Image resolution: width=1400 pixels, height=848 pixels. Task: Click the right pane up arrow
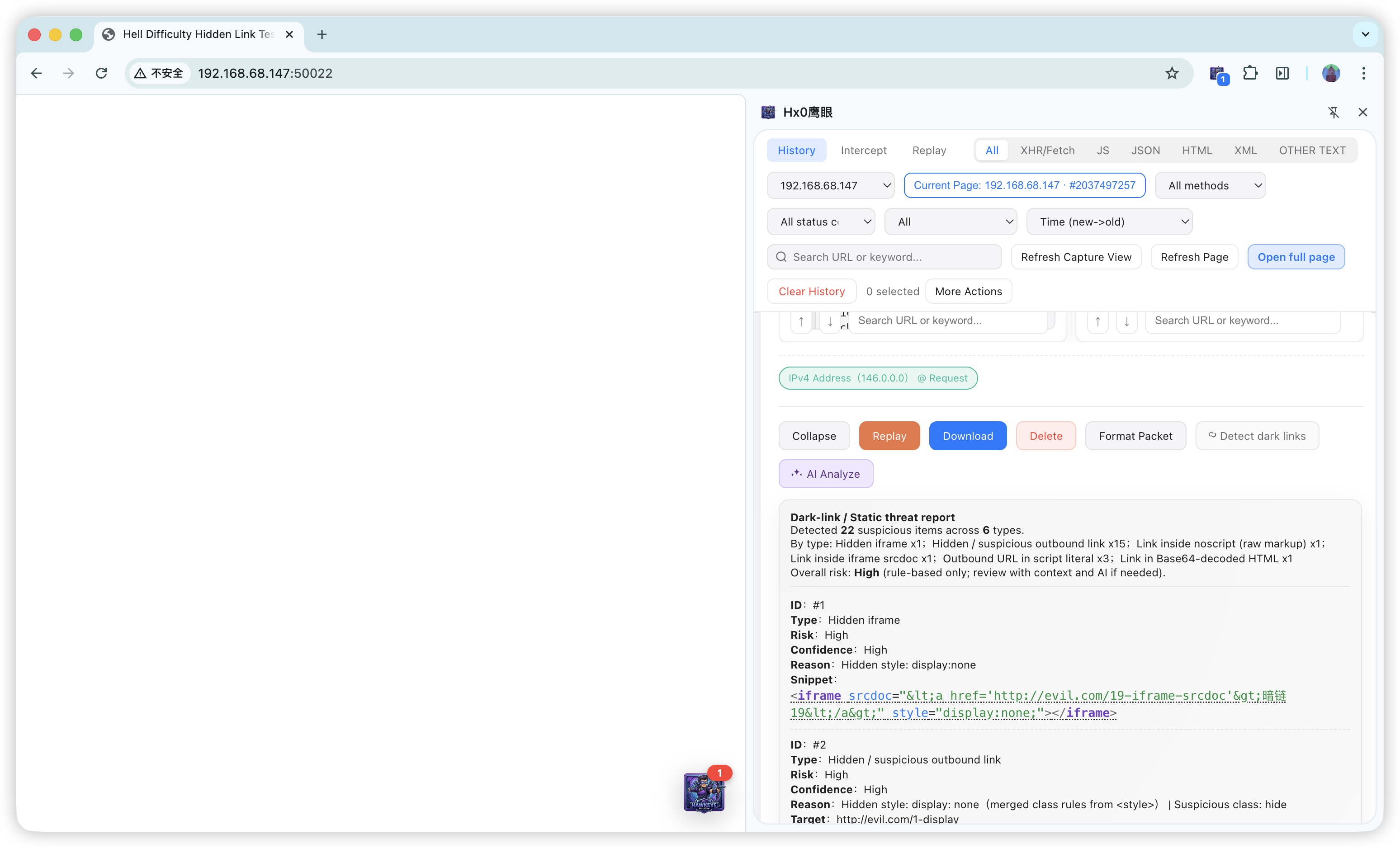click(x=1098, y=321)
